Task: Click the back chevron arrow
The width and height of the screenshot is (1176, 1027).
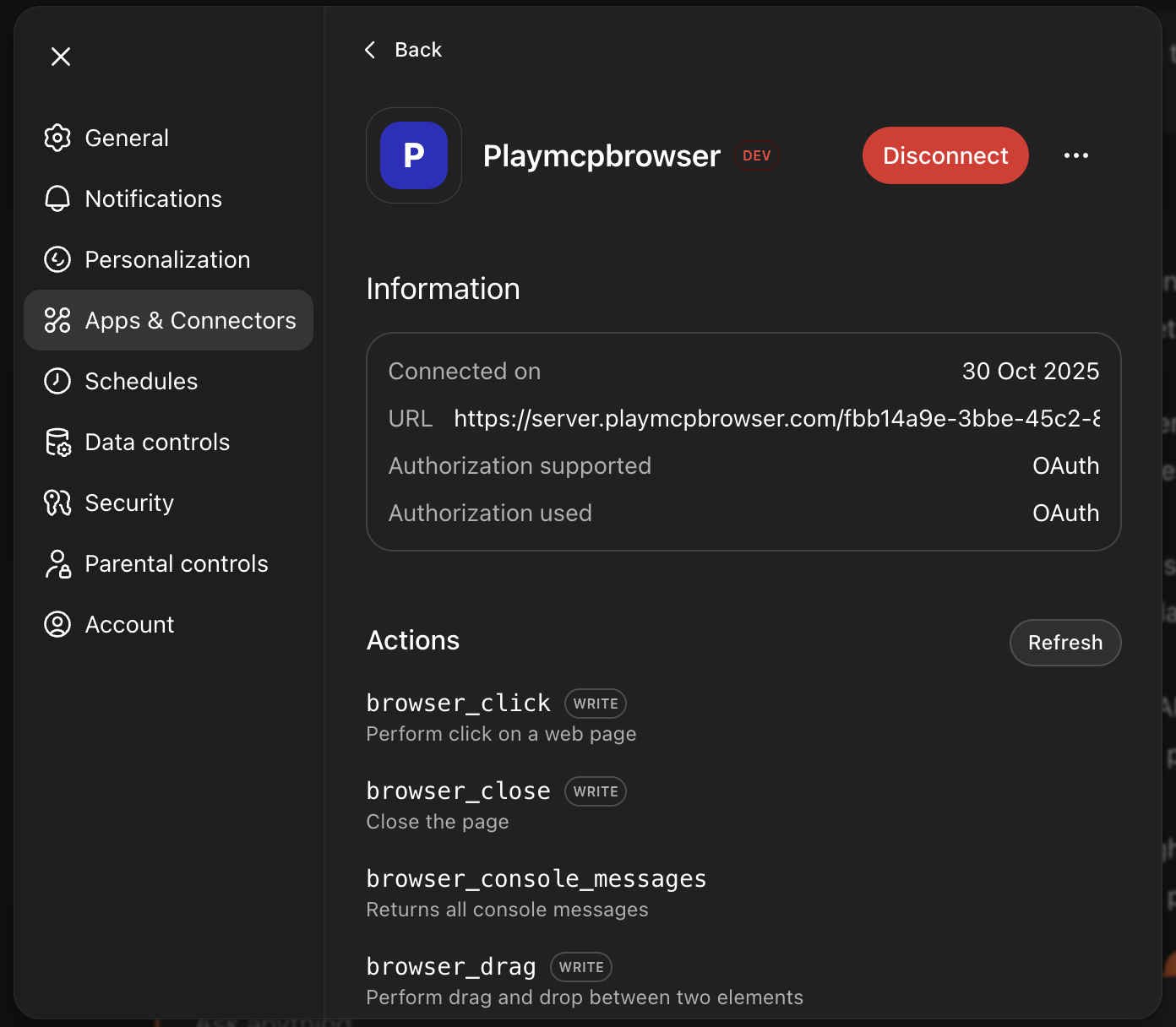Action: [369, 50]
